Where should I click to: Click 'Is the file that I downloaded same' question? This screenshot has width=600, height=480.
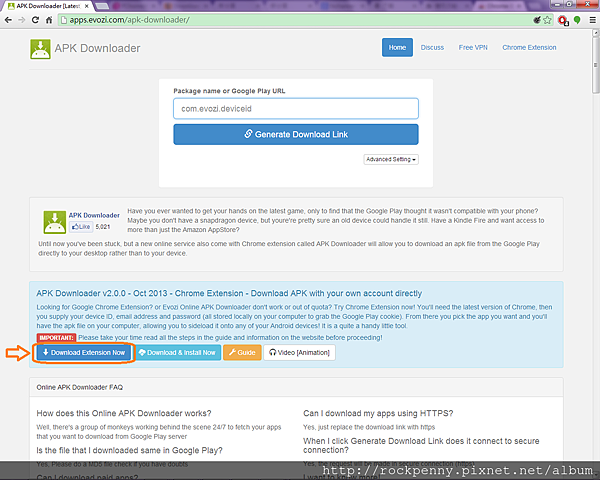pos(129,451)
